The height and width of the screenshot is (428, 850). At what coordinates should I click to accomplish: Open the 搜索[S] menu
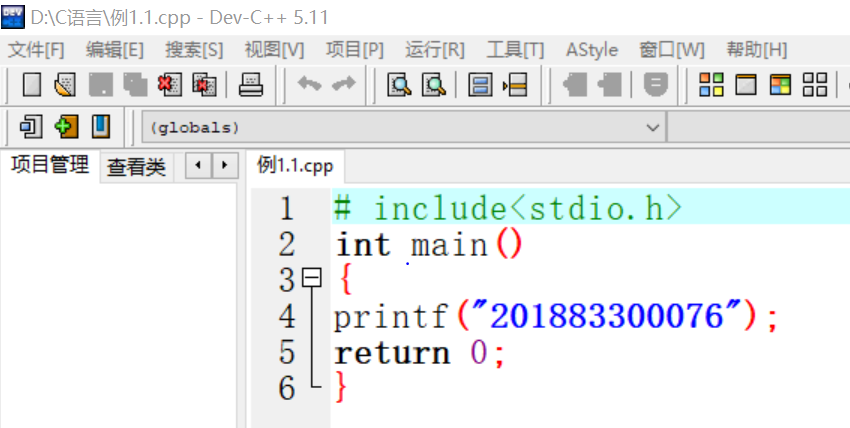coord(194,50)
